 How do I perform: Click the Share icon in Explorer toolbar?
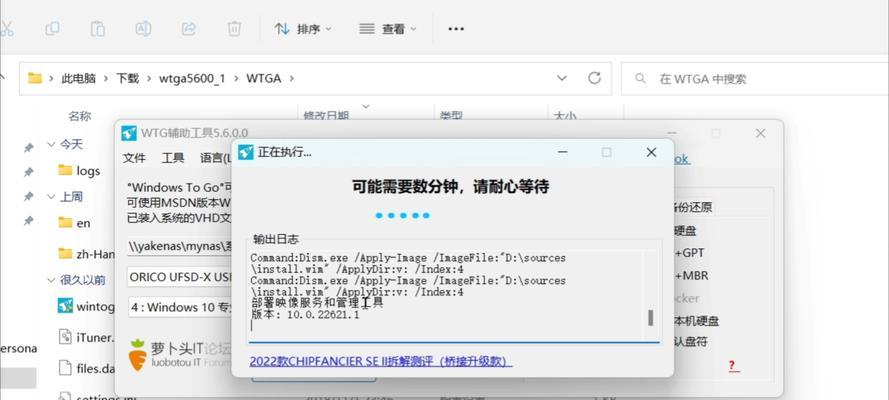[188, 28]
